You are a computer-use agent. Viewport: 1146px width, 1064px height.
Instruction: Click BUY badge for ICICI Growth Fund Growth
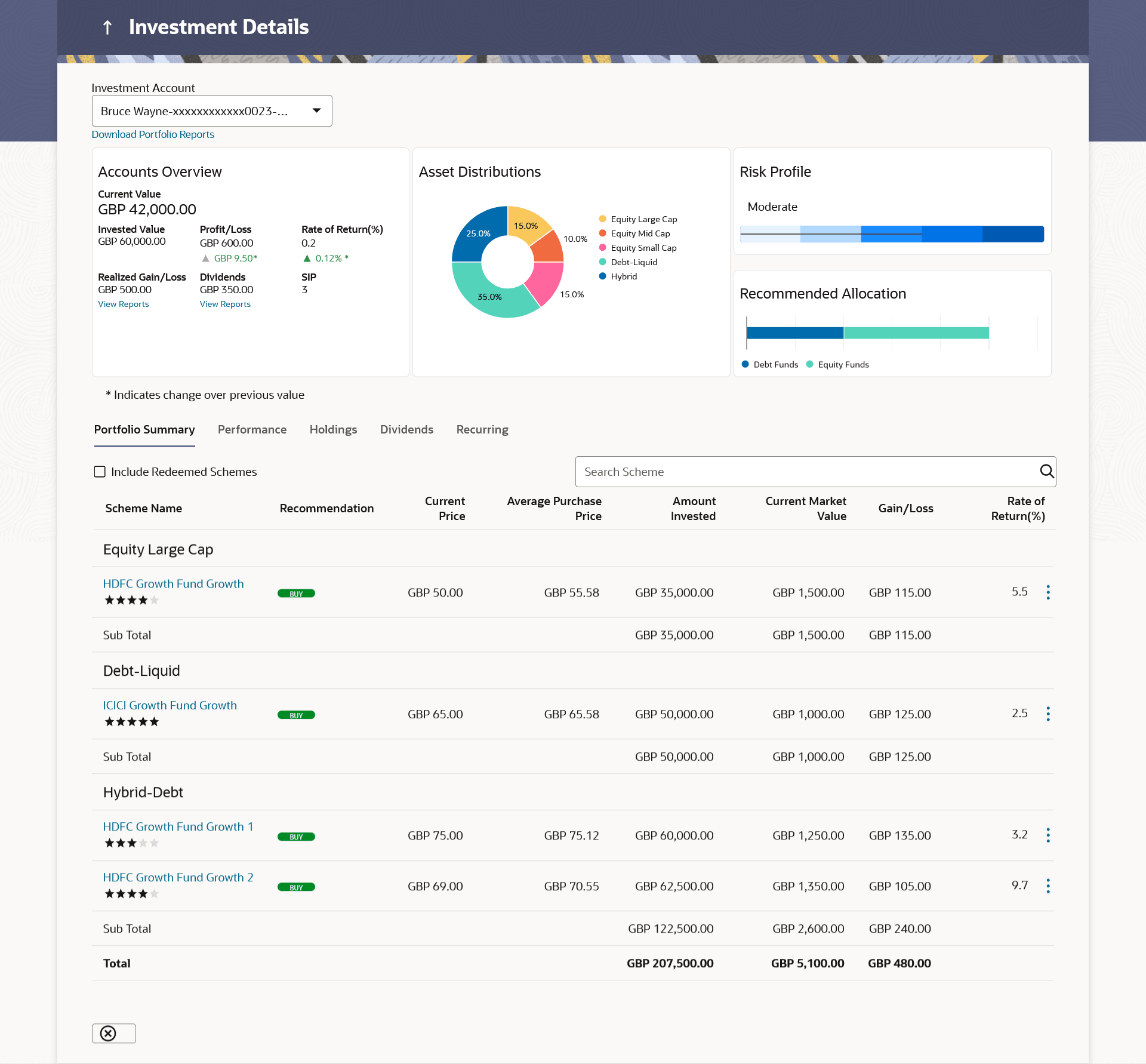click(296, 715)
